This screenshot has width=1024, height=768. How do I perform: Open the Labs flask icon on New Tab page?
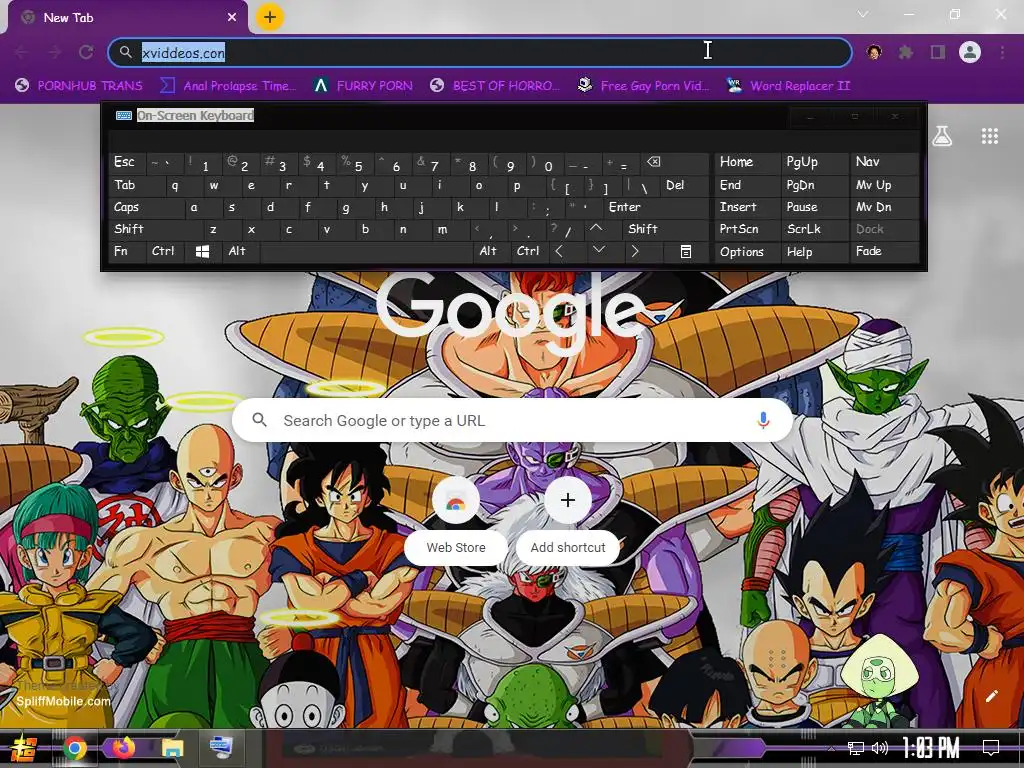coord(942,136)
